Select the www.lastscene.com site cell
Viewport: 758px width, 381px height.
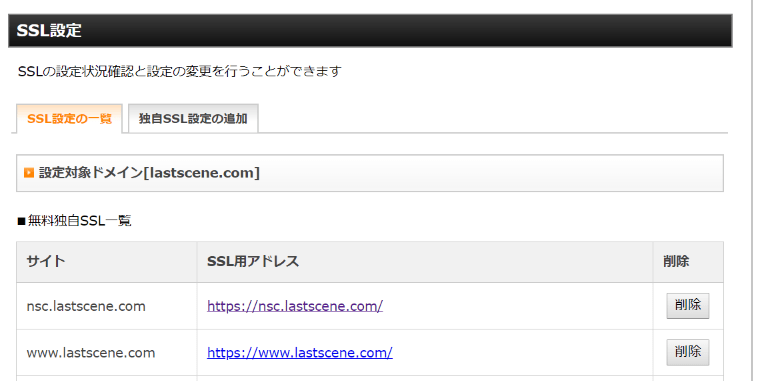coord(107,352)
